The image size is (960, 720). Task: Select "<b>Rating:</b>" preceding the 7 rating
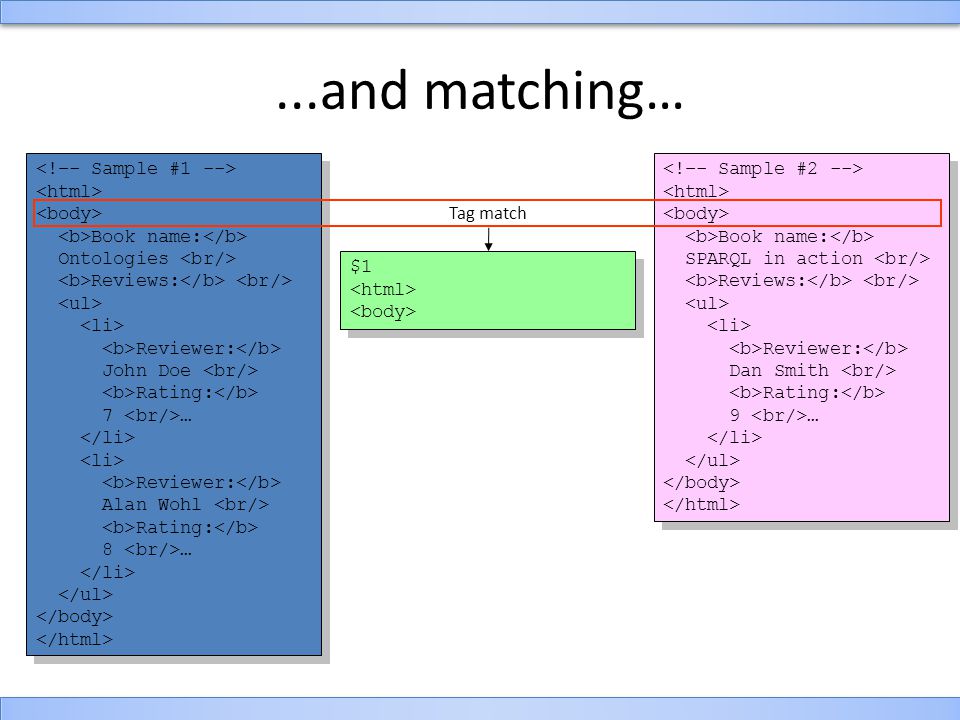click(x=180, y=392)
